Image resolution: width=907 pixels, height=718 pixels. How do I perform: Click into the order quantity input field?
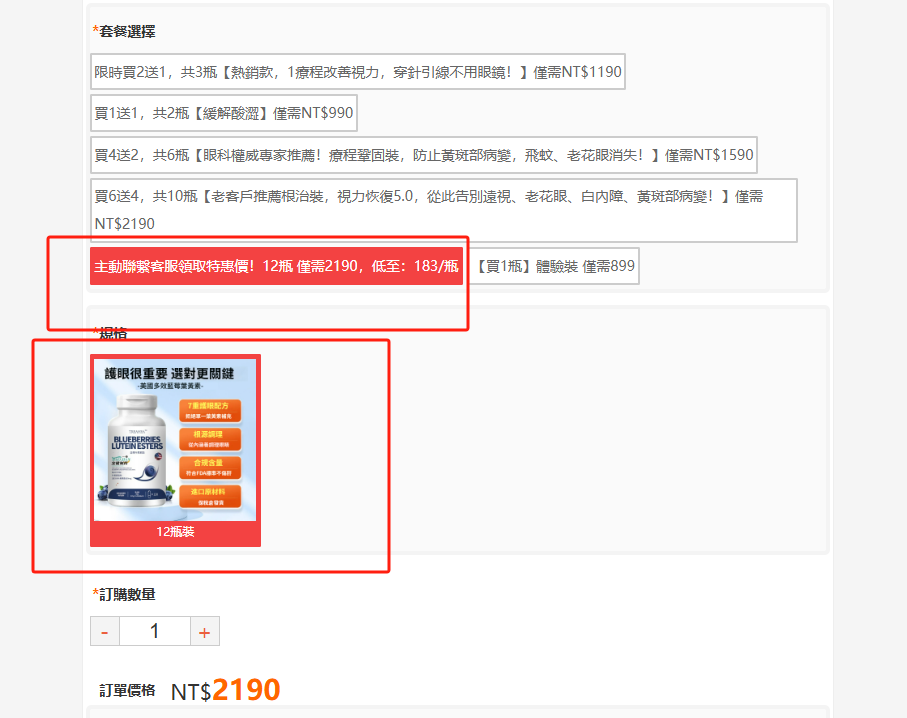(x=154, y=632)
